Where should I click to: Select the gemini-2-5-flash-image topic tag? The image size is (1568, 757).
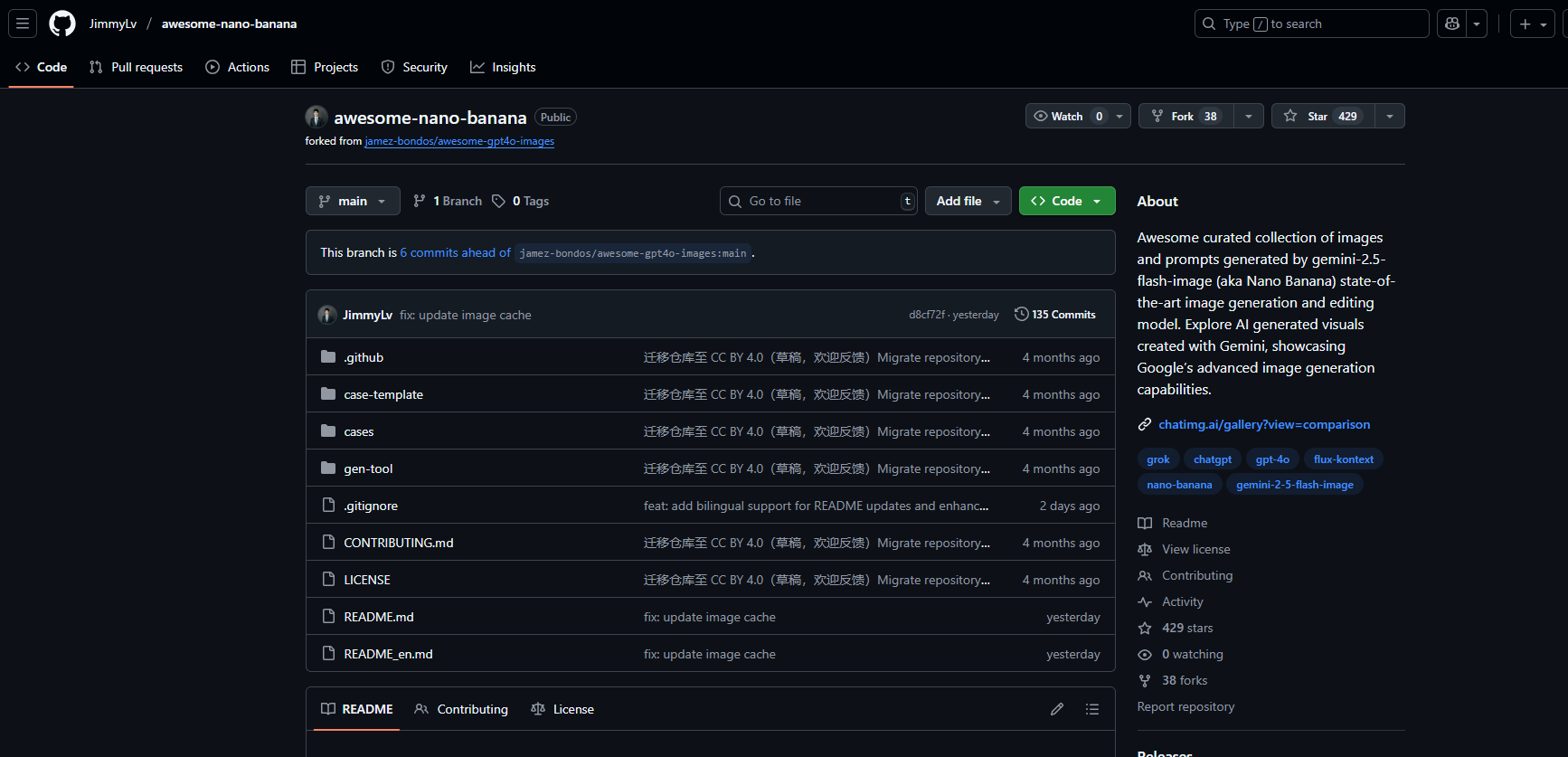tap(1295, 485)
